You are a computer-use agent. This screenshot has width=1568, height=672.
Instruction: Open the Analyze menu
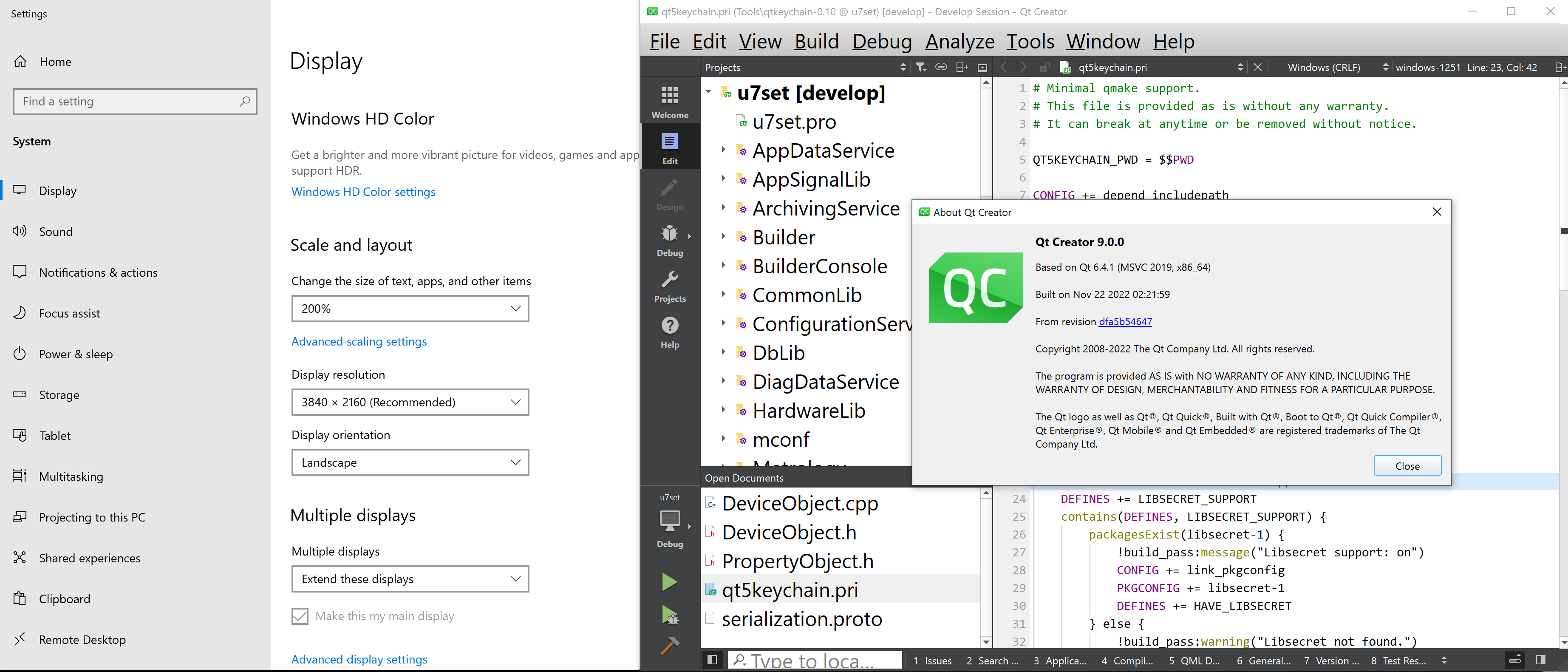click(959, 41)
